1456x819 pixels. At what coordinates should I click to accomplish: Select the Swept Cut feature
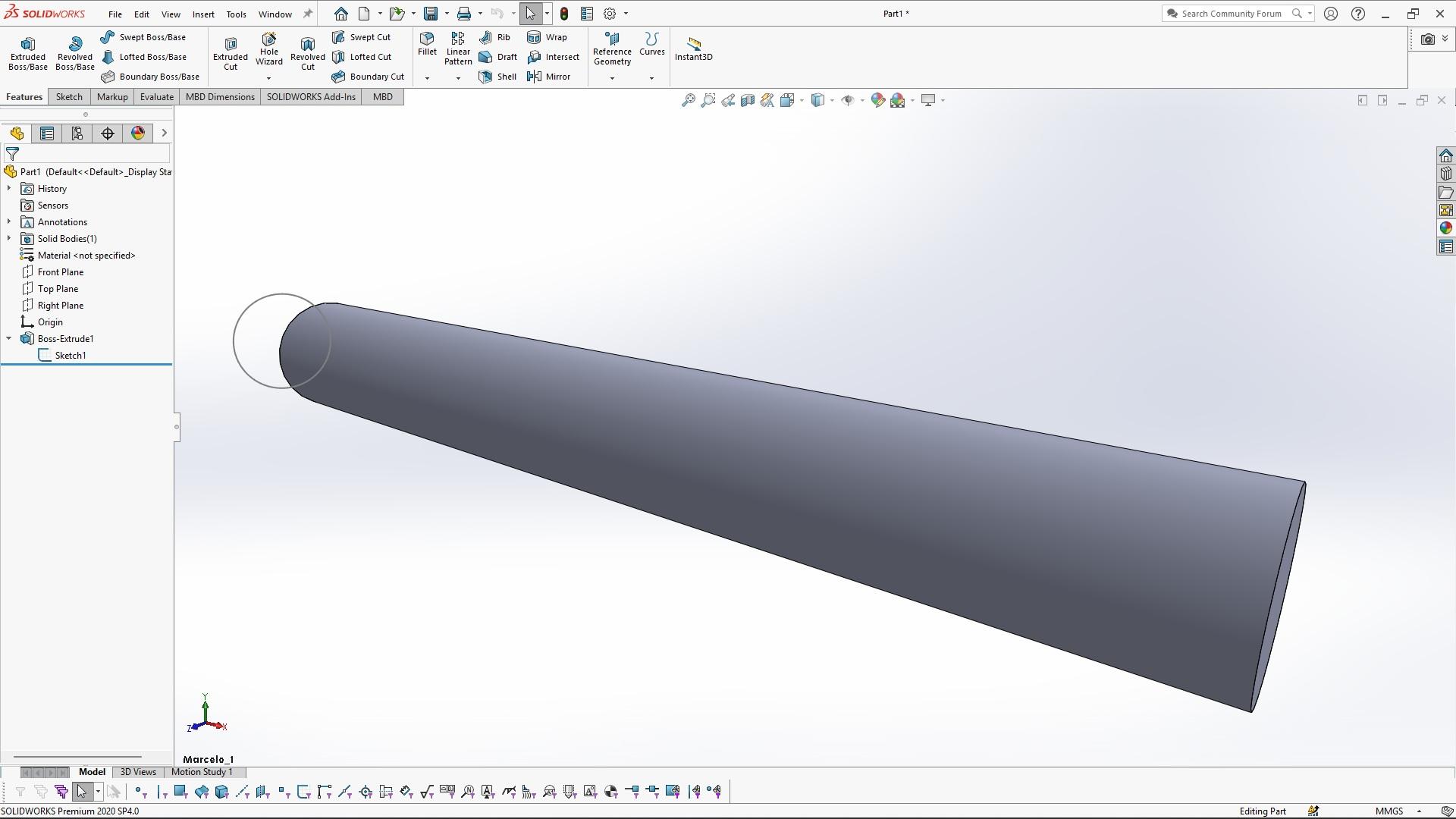coord(362,37)
